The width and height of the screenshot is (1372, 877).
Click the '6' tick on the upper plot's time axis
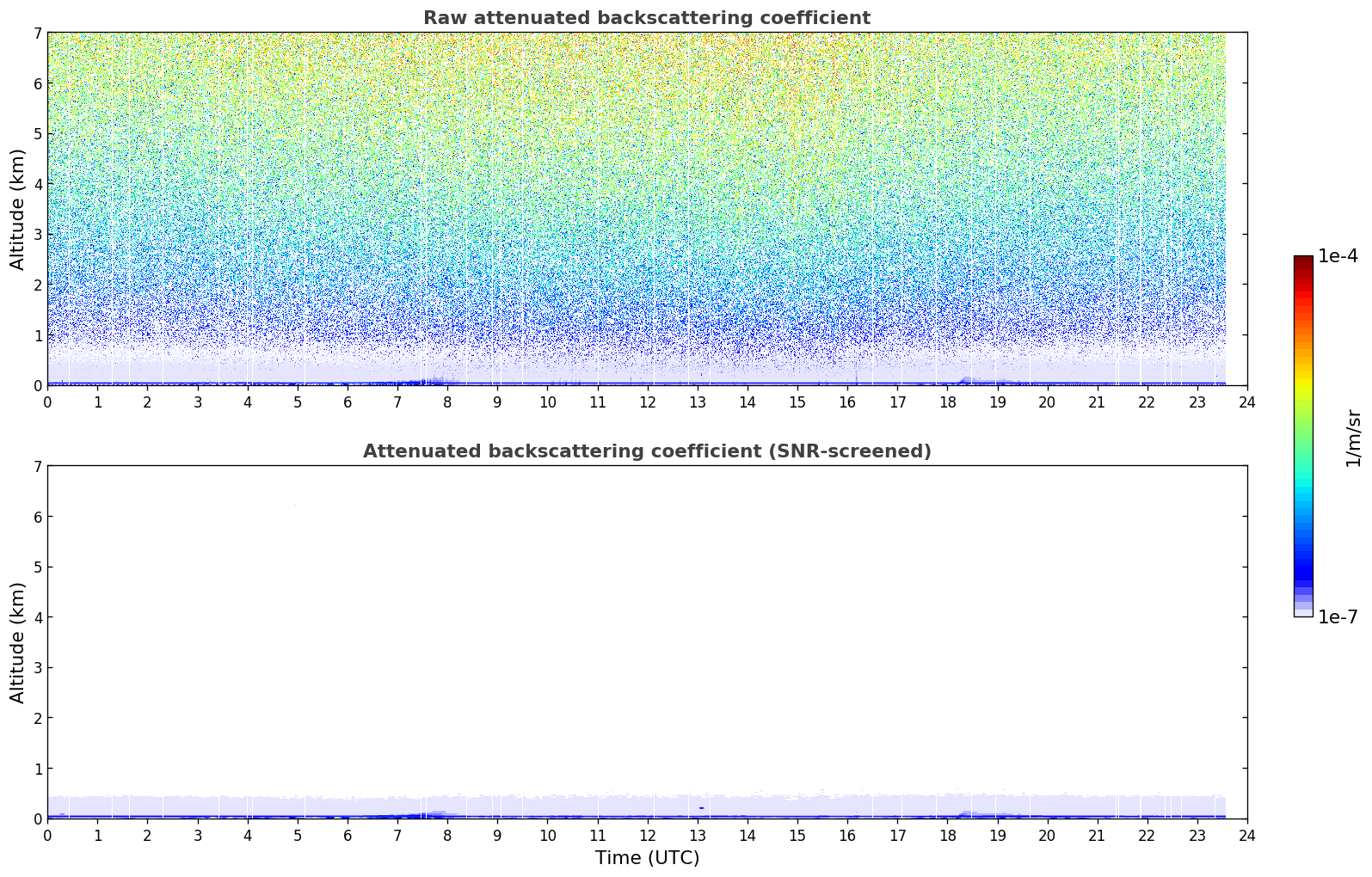(x=348, y=402)
